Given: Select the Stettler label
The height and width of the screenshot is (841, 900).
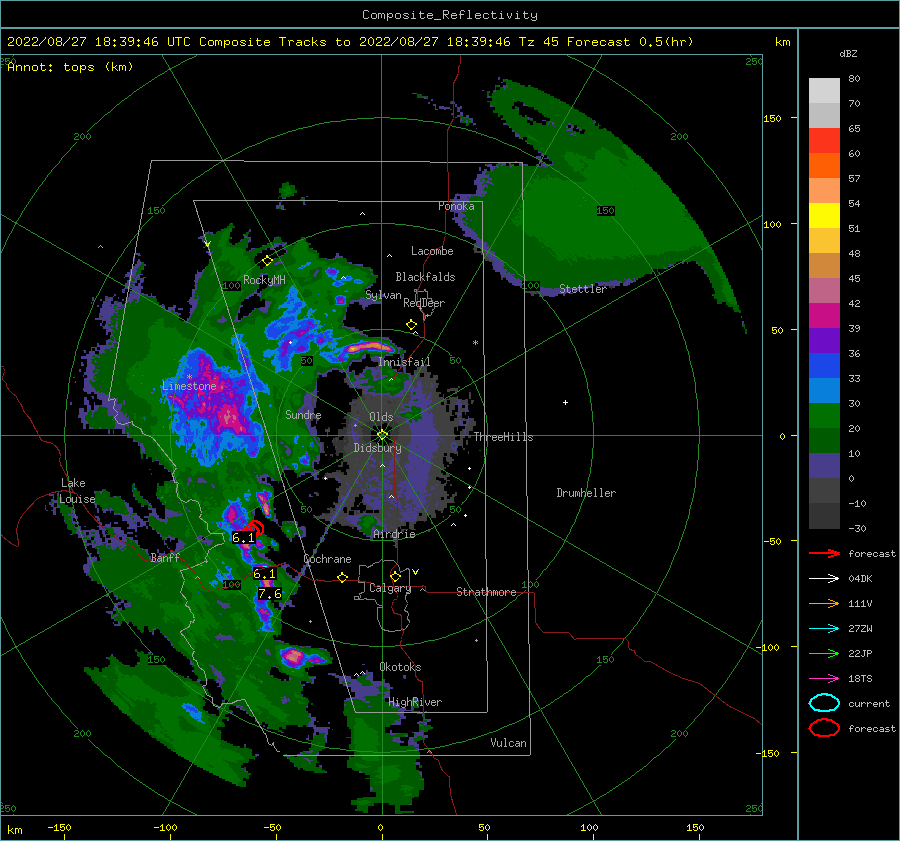Looking at the screenshot, I should [583, 289].
